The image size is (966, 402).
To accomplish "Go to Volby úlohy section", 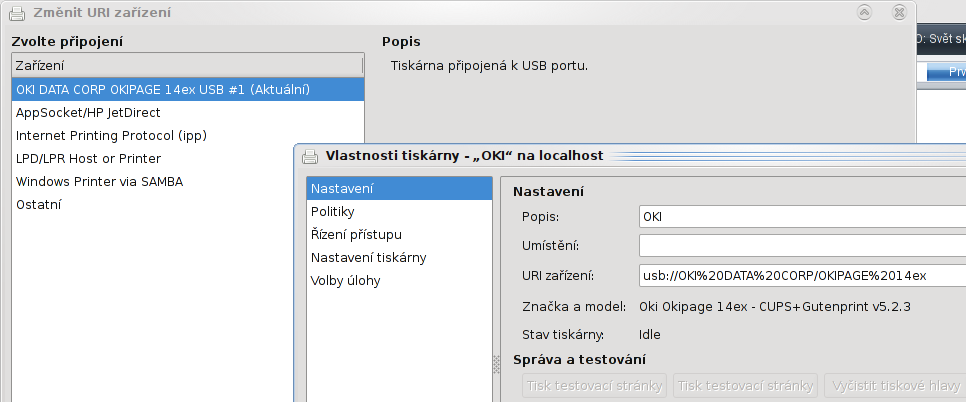I will (399, 281).
